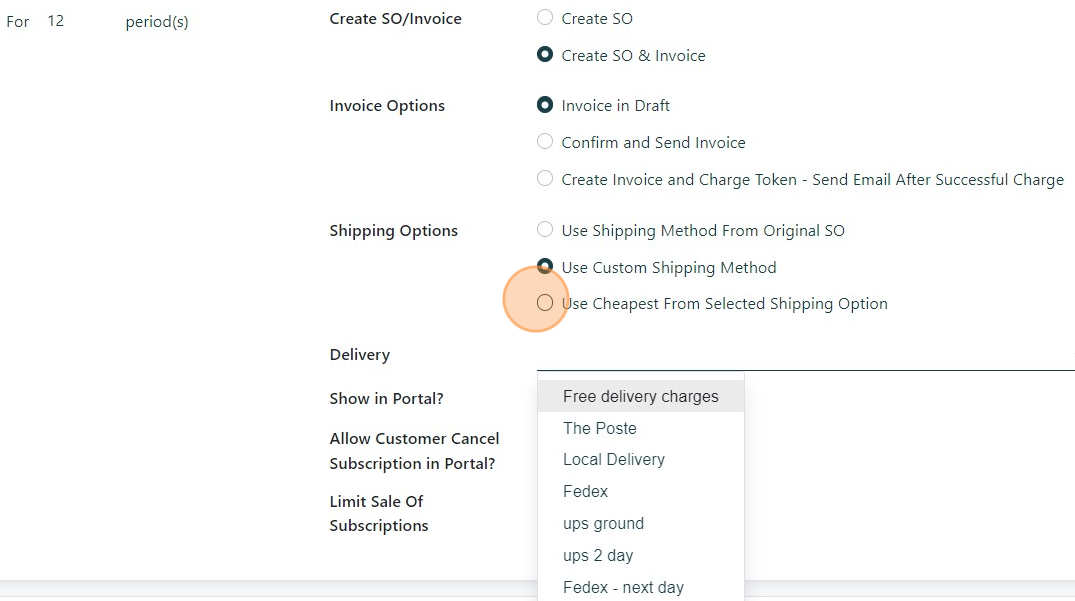Select Local Delivery from dropdown
The width and height of the screenshot is (1075, 601).
pos(614,460)
